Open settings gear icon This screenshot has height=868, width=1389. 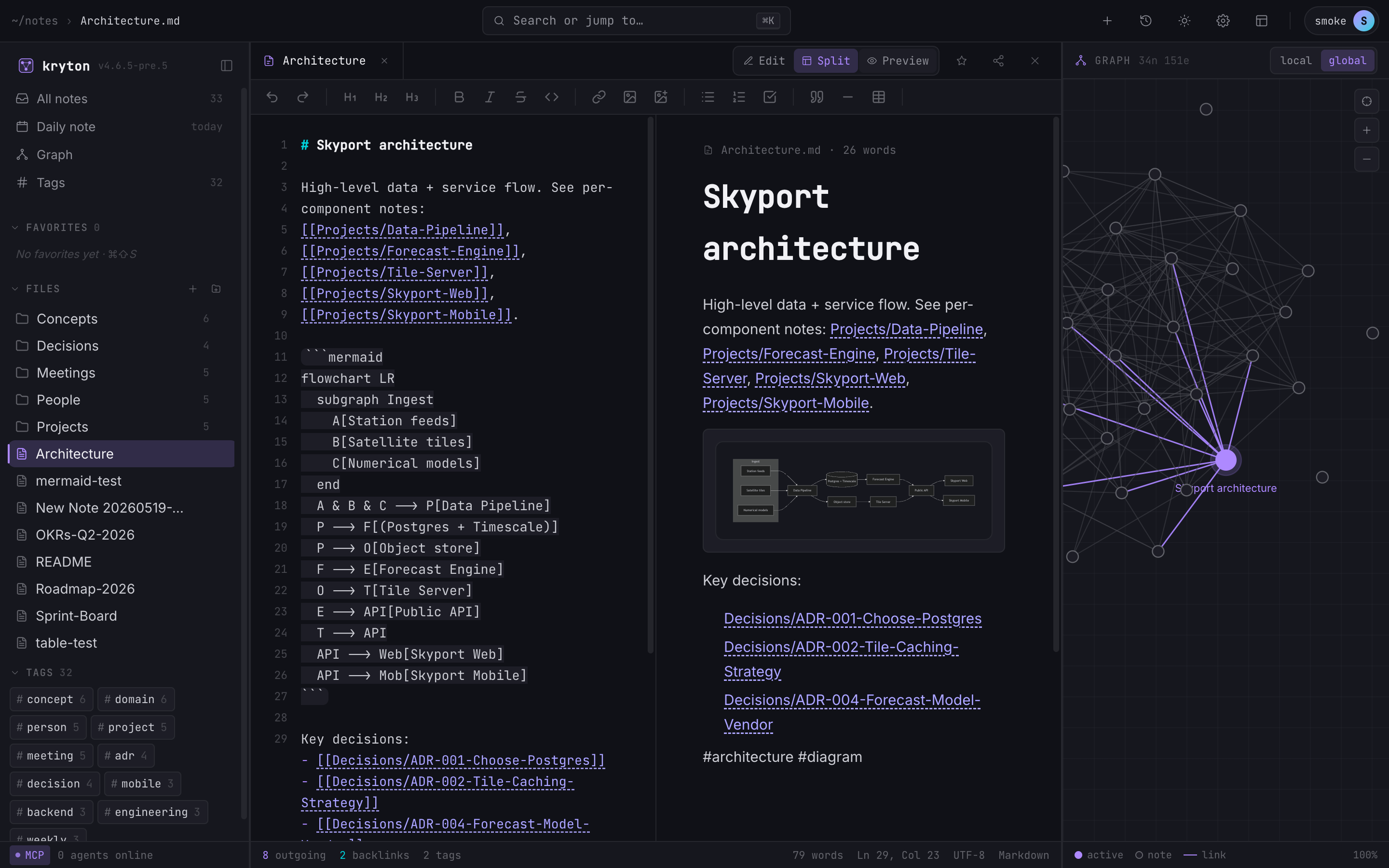[1223, 21]
